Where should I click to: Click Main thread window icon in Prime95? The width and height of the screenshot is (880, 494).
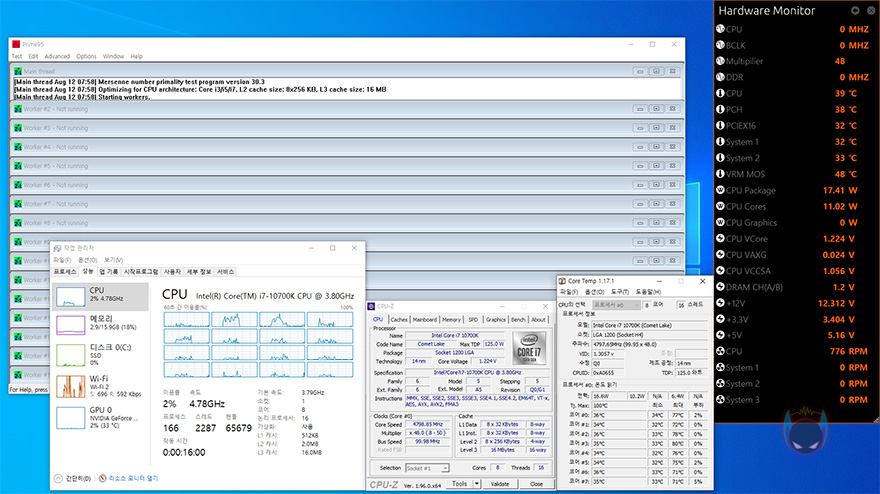pyautogui.click(x=18, y=71)
